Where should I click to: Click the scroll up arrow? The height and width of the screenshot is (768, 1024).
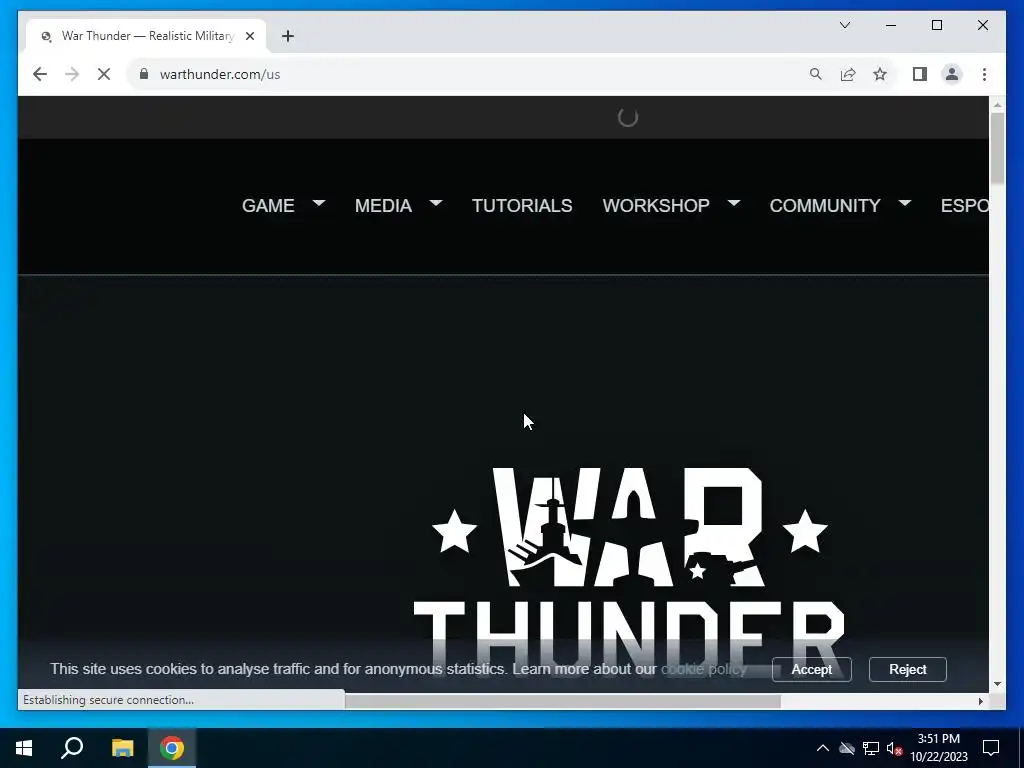(997, 104)
